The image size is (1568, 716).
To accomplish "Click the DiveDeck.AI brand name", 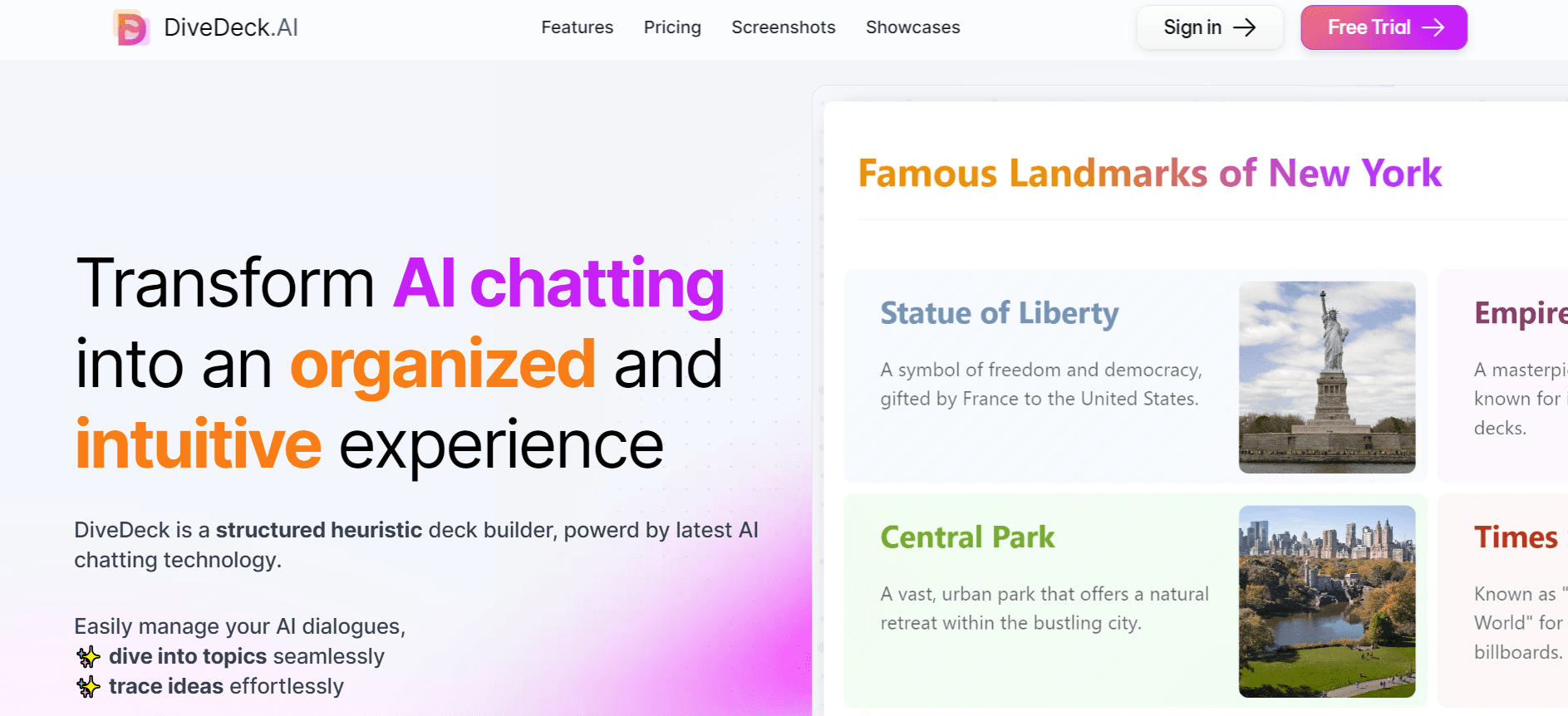I will click(231, 27).
